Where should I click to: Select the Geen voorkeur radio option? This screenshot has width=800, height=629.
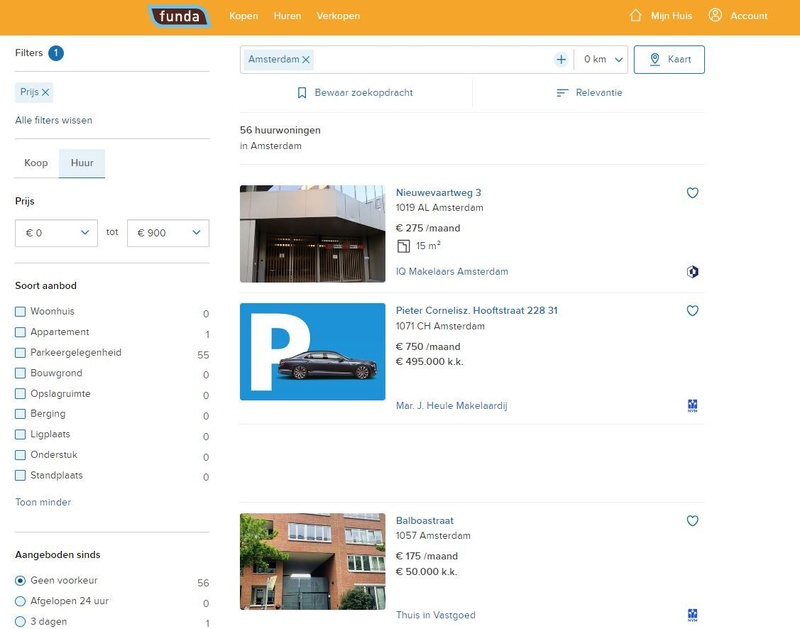[20, 581]
